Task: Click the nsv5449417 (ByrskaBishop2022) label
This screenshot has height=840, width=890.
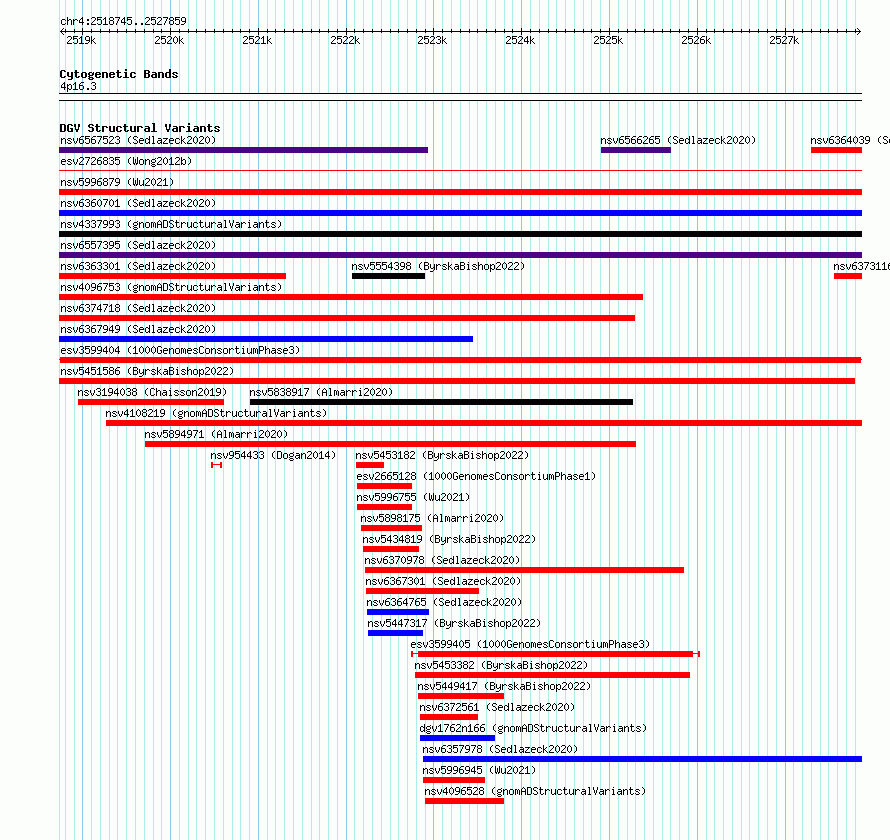Action: [x=504, y=686]
